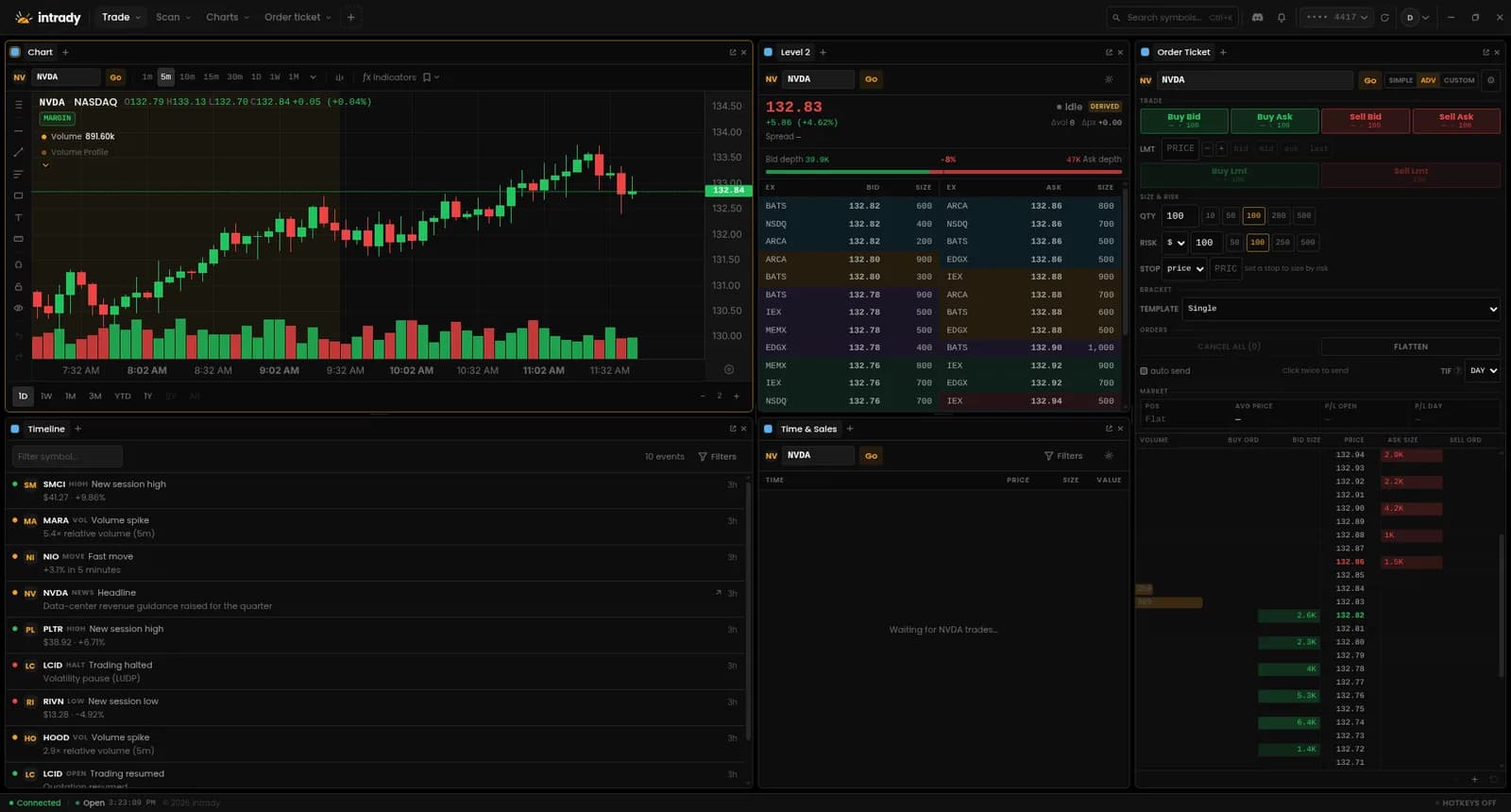Toggle chart drawings visibility eye icon
This screenshot has width=1511, height=812.
tap(18, 308)
